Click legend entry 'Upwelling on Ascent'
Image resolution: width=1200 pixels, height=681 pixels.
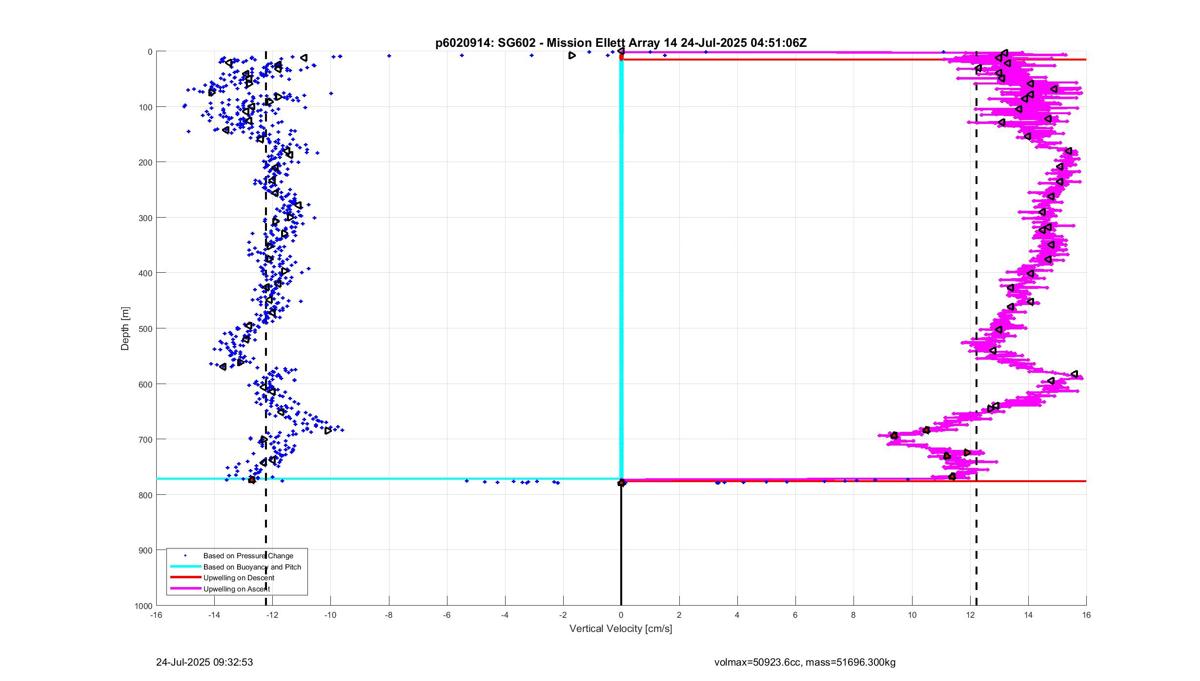(236, 589)
